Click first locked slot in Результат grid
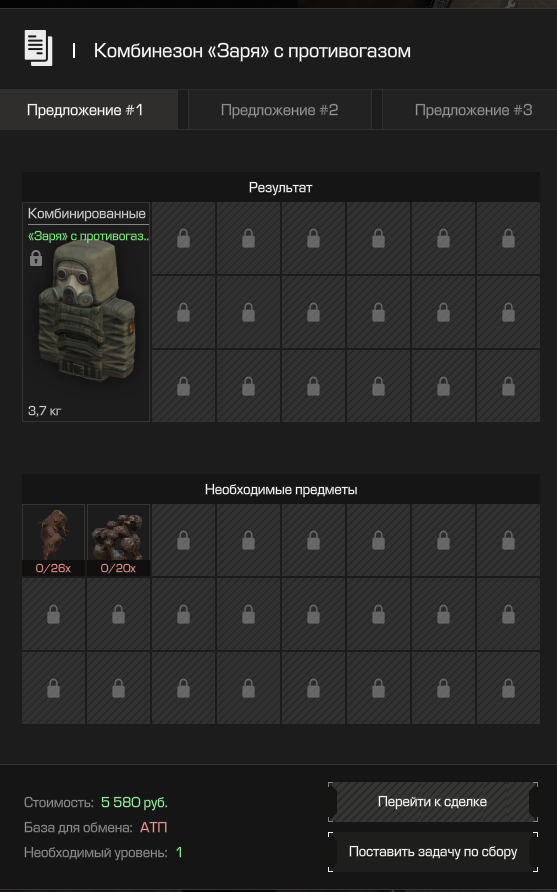Screen dimensions: 557x892 point(183,238)
